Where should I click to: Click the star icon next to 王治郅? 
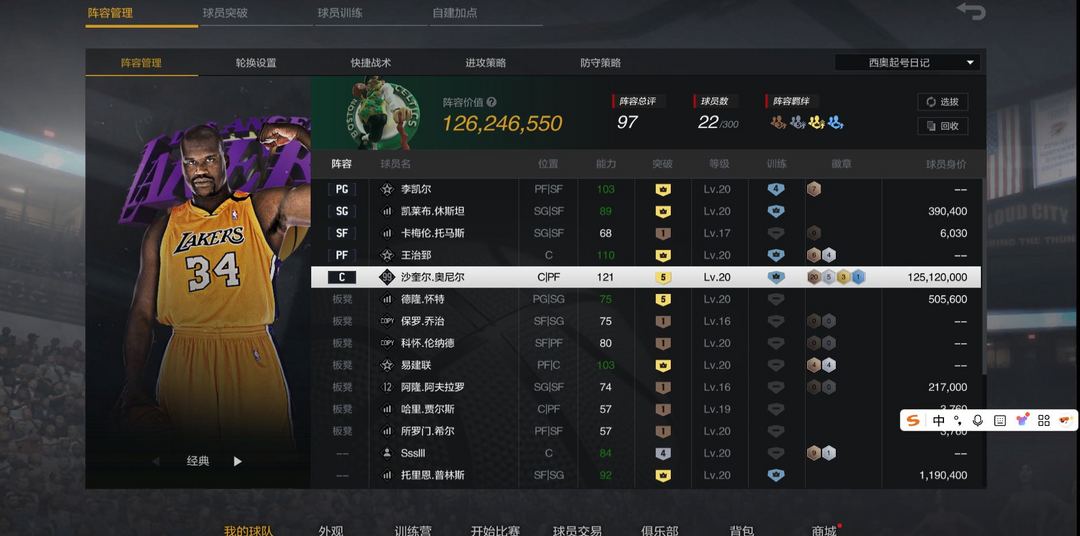coord(387,256)
